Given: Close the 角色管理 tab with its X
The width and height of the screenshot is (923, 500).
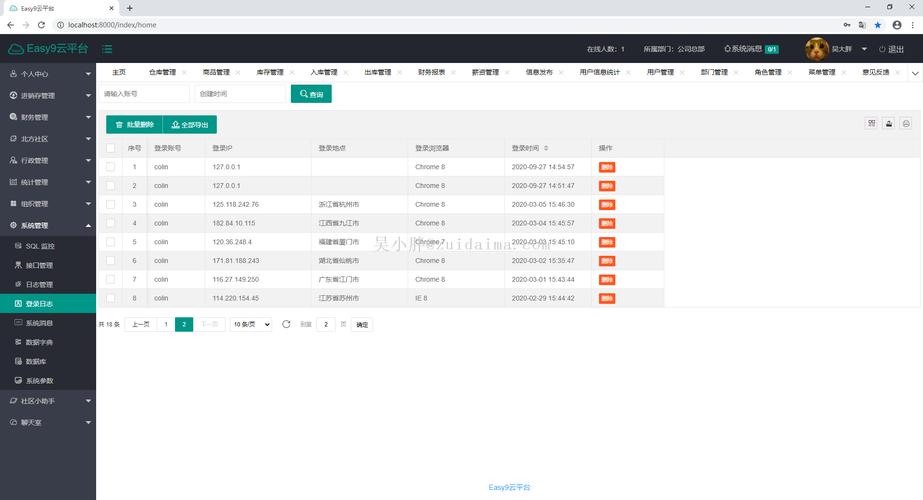Looking at the screenshot, I should (789, 72).
